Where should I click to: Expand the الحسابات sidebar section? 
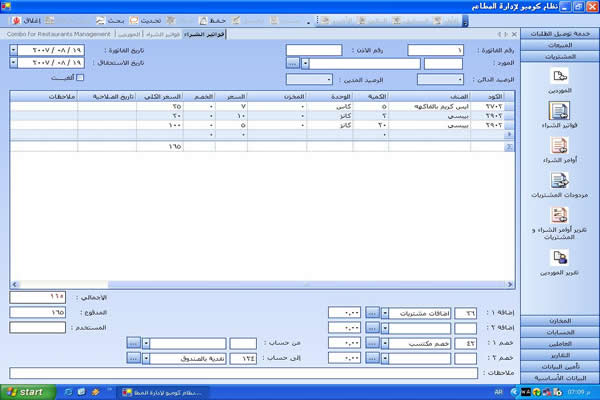click(559, 332)
